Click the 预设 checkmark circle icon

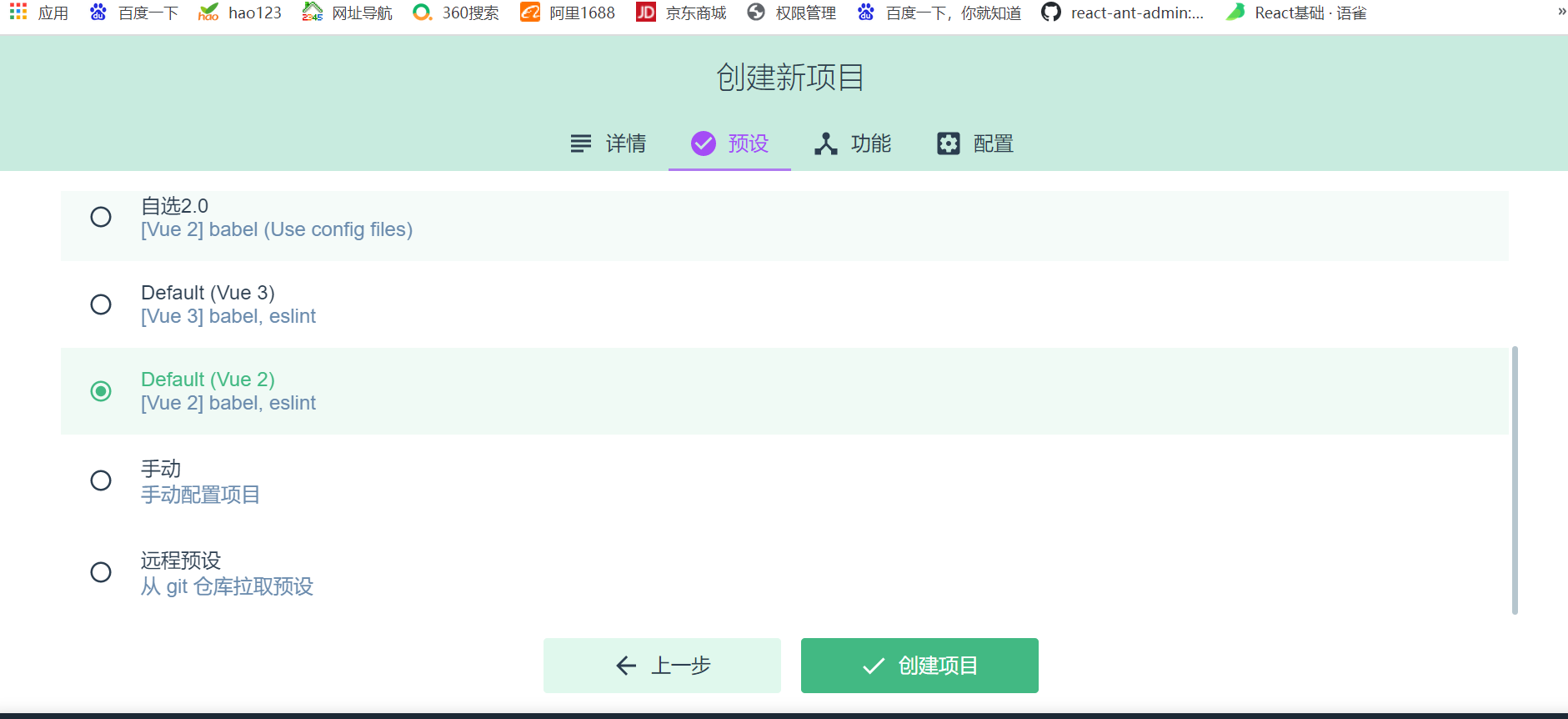point(703,143)
